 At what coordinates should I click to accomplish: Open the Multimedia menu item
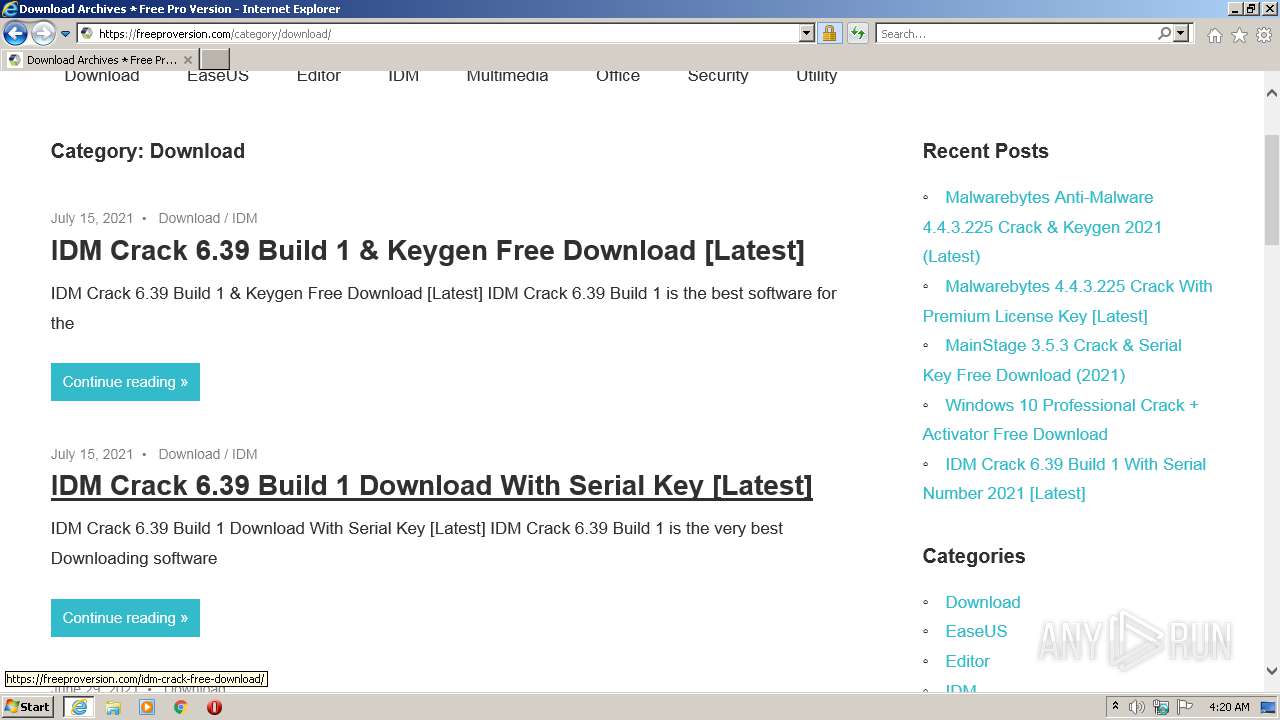507,76
